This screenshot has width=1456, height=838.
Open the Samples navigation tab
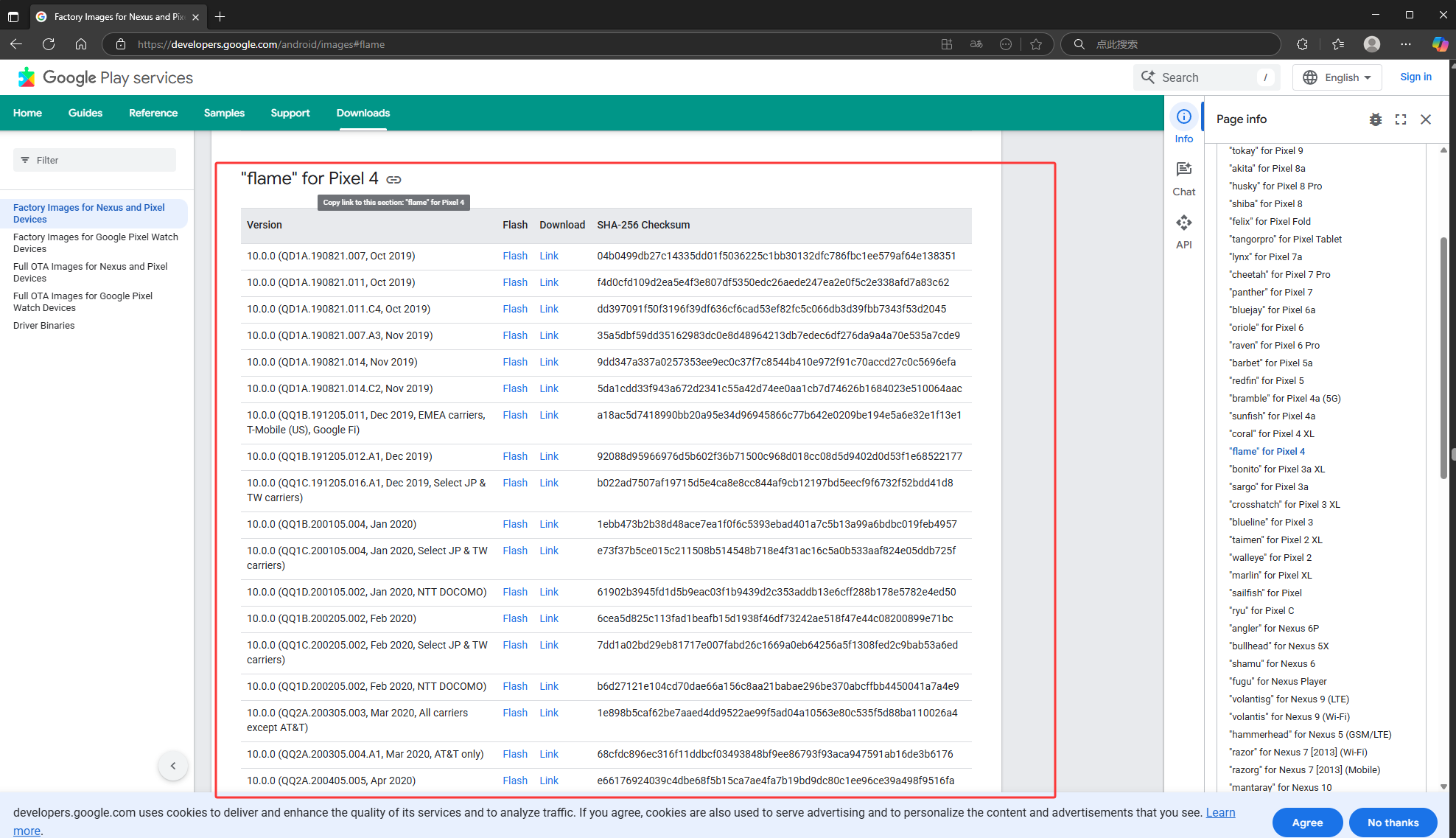click(x=224, y=113)
